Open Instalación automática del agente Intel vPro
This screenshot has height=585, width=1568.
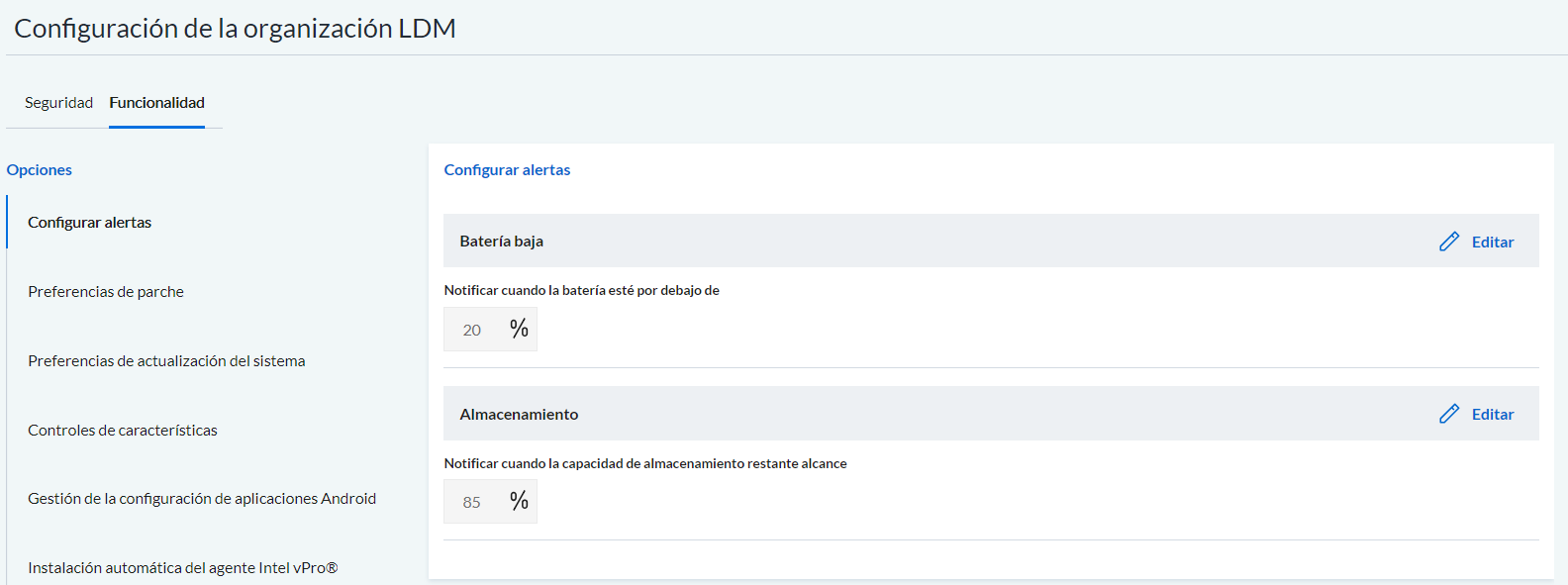coord(183,568)
